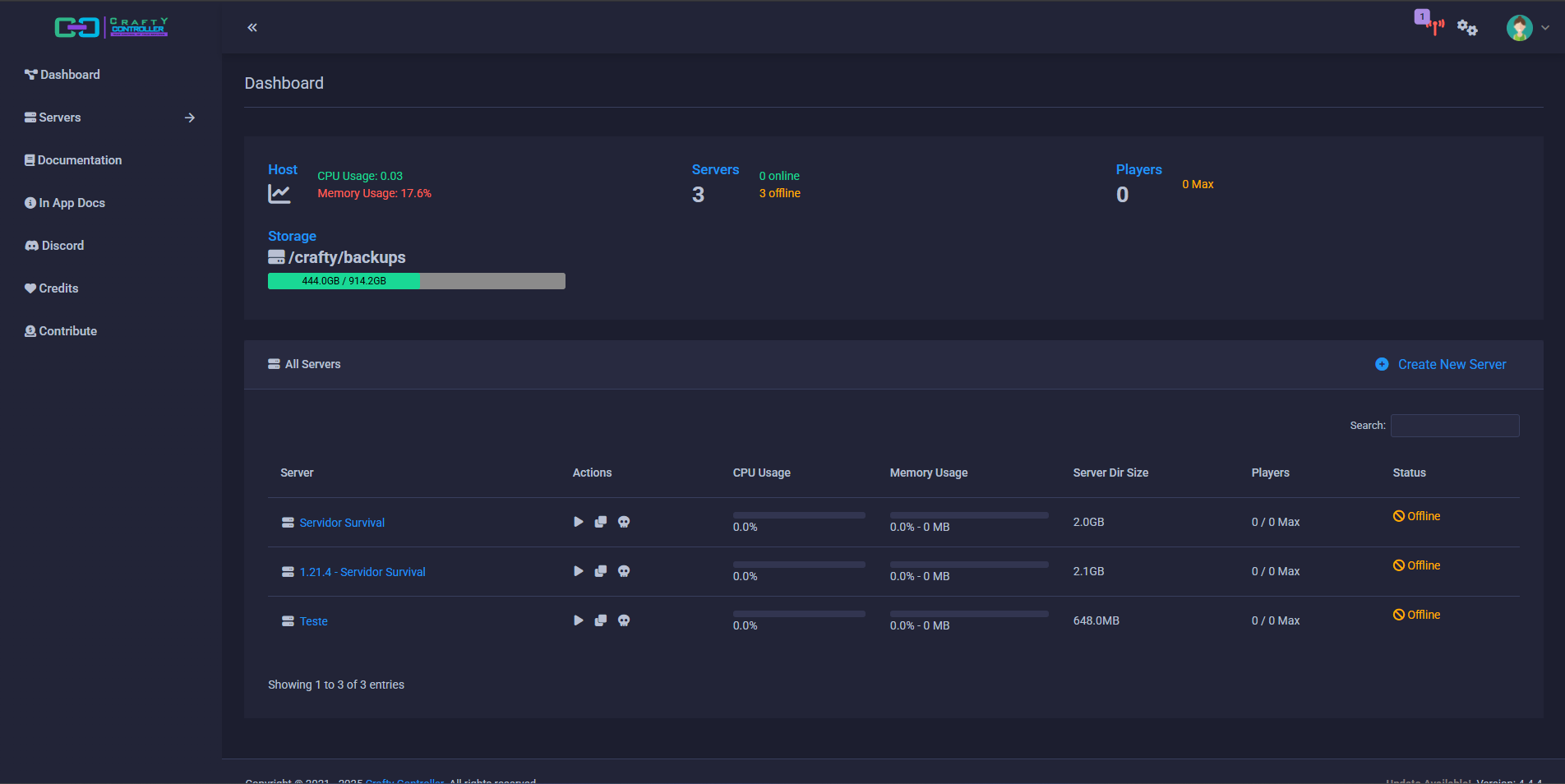Screen dimensions: 1565x784
Task: Sort table by Memory Usage column
Action: point(929,473)
